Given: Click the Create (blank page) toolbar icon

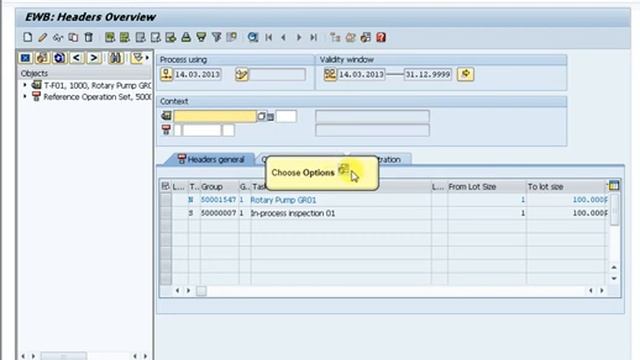Looking at the screenshot, I should pyautogui.click(x=27, y=38).
